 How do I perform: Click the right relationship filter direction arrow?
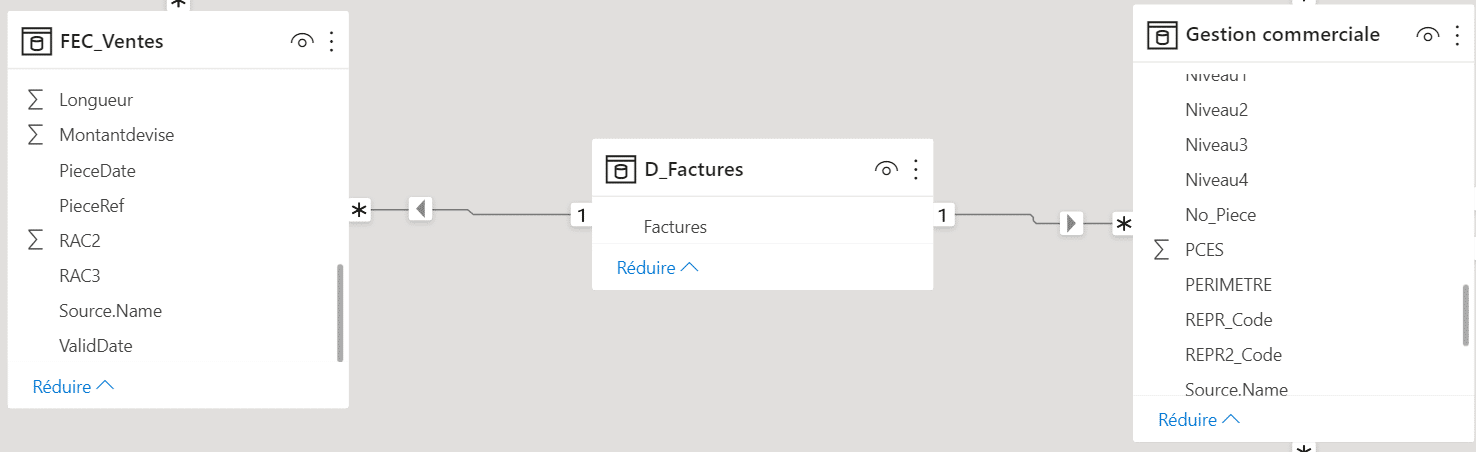(1071, 223)
